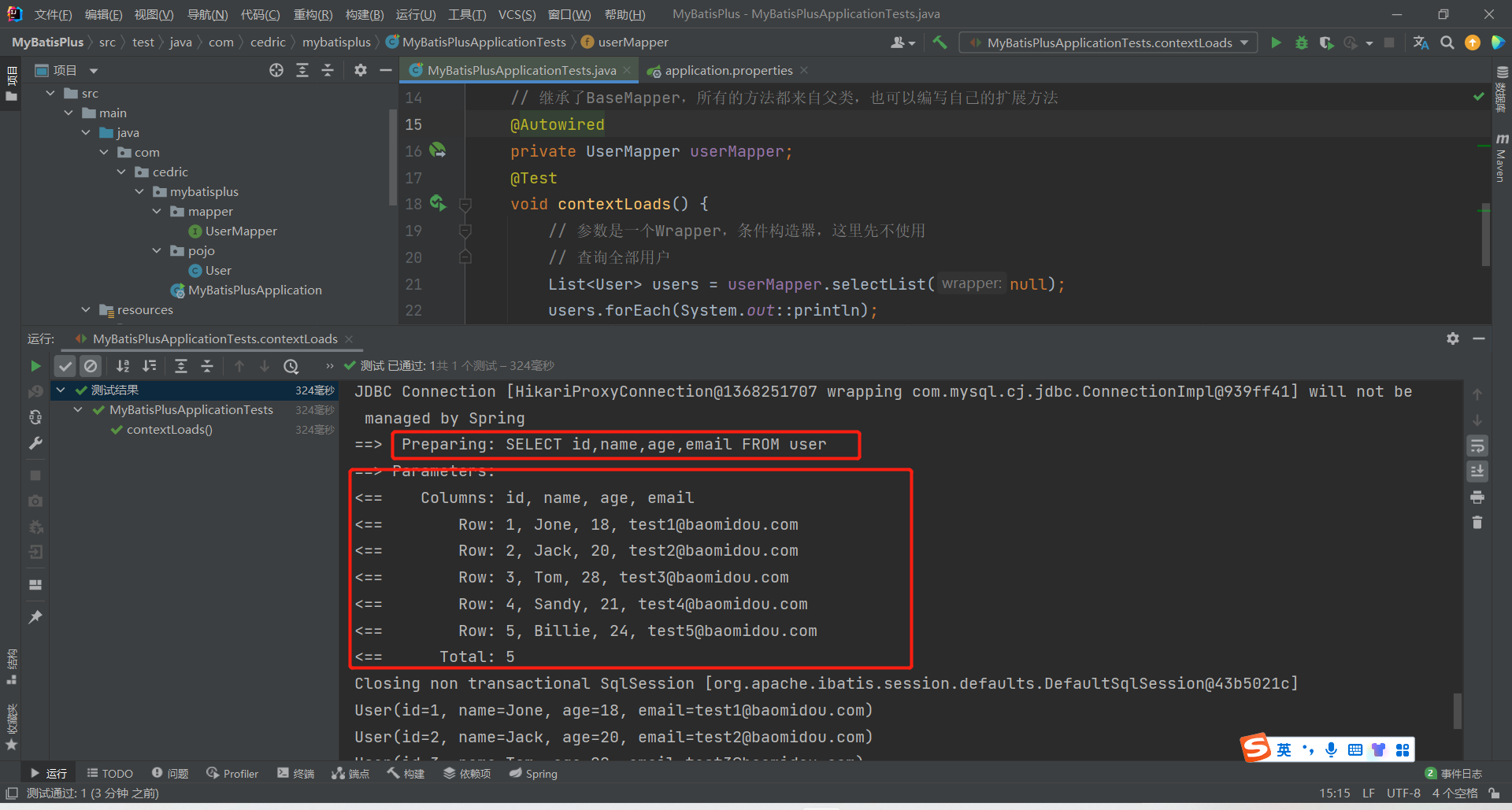Screen dimensions: 1512x810
Task: Collapse the pojo package node
Action: coord(157,250)
